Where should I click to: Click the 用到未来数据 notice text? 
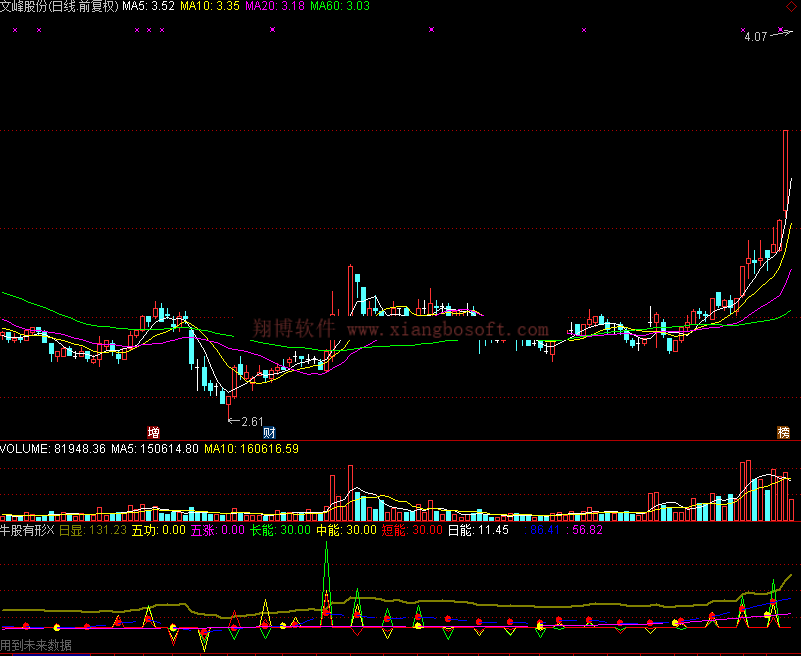tap(36, 645)
